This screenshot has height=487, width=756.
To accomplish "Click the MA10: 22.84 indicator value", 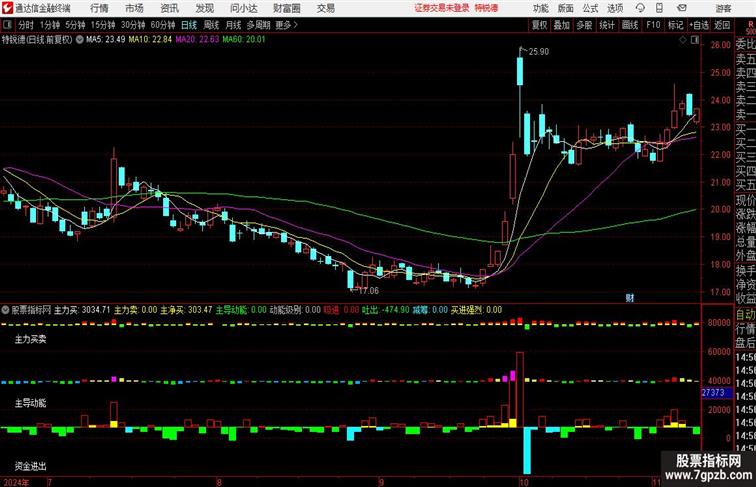I will click(150, 40).
